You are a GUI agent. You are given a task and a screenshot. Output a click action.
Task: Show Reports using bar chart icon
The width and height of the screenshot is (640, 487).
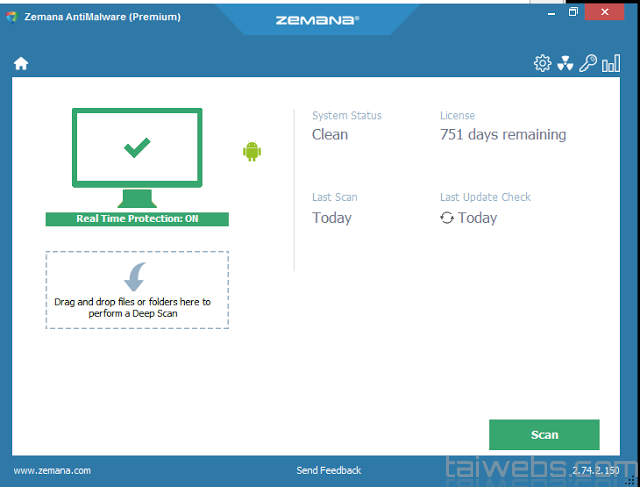(x=611, y=64)
